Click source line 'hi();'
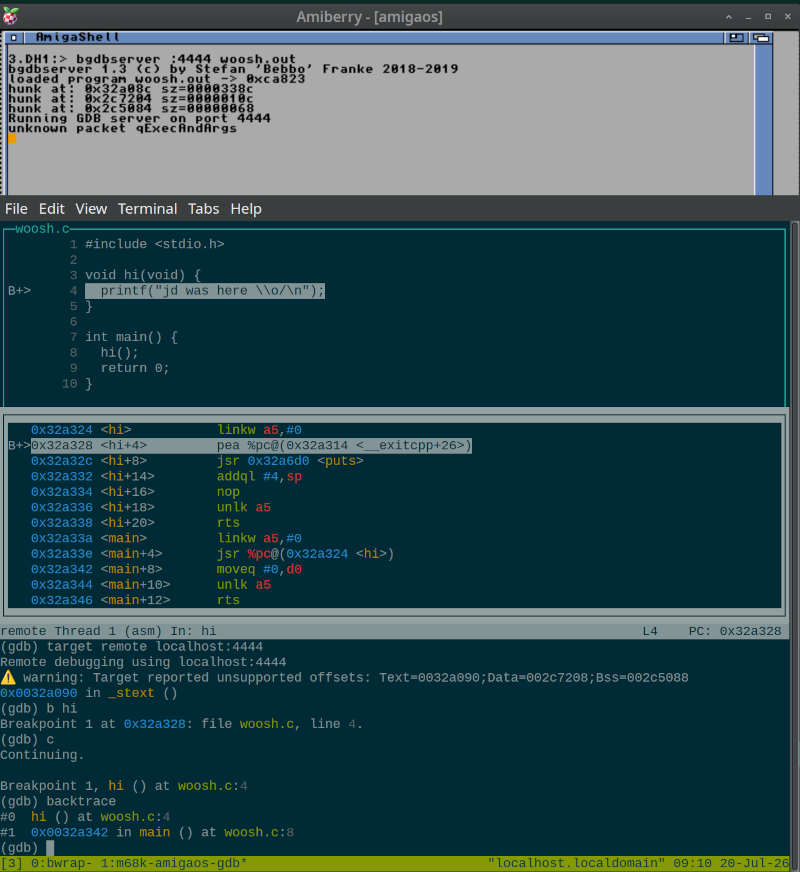This screenshot has height=872, width=800. click(119, 352)
